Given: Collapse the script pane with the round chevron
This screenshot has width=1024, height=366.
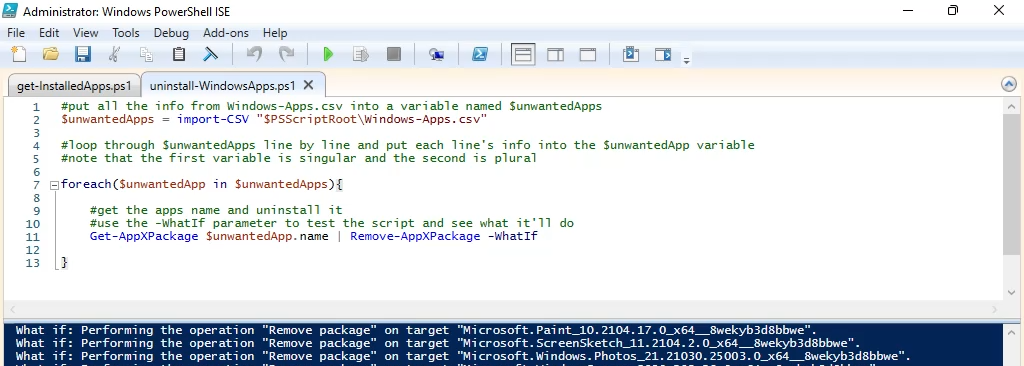Looking at the screenshot, I should click(1008, 84).
